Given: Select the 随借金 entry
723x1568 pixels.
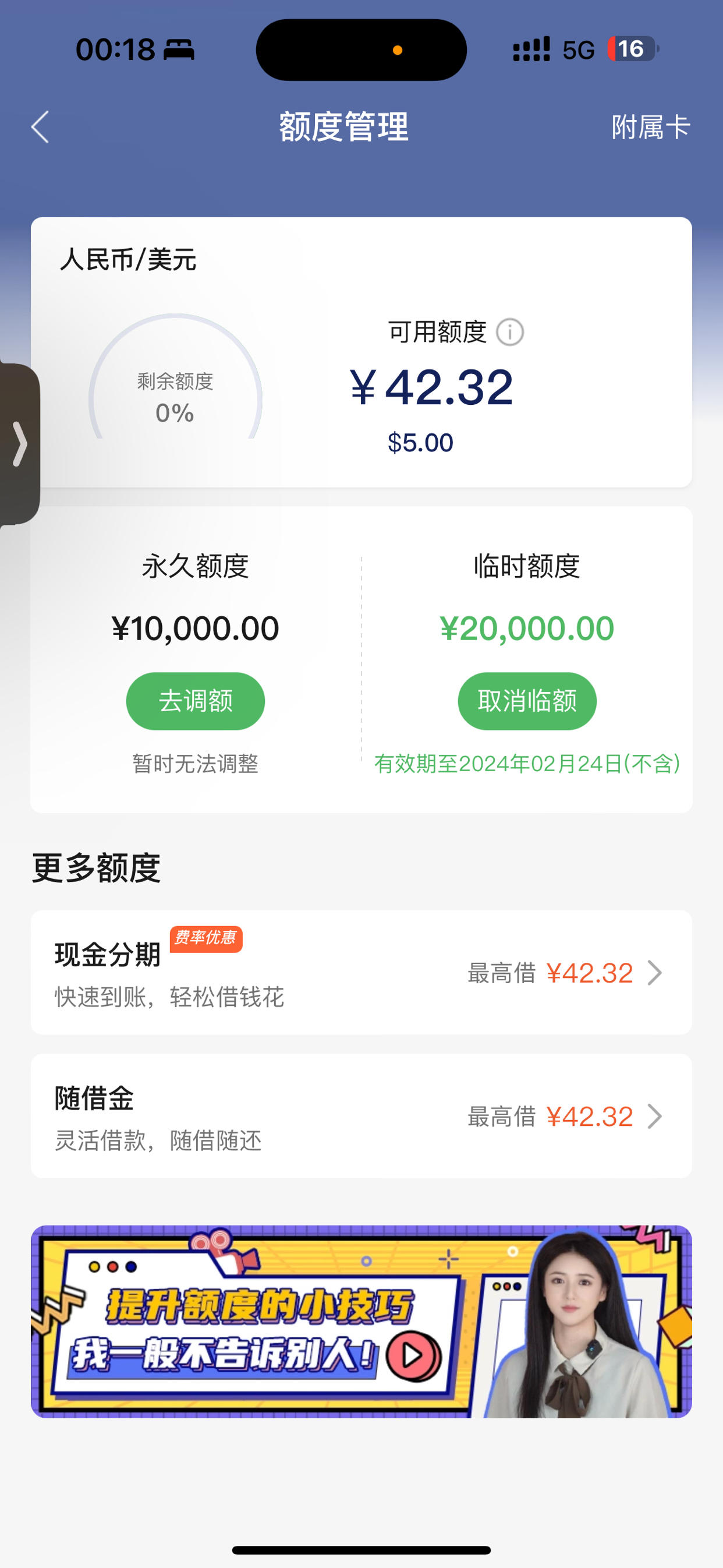Looking at the screenshot, I should coord(361,1117).
